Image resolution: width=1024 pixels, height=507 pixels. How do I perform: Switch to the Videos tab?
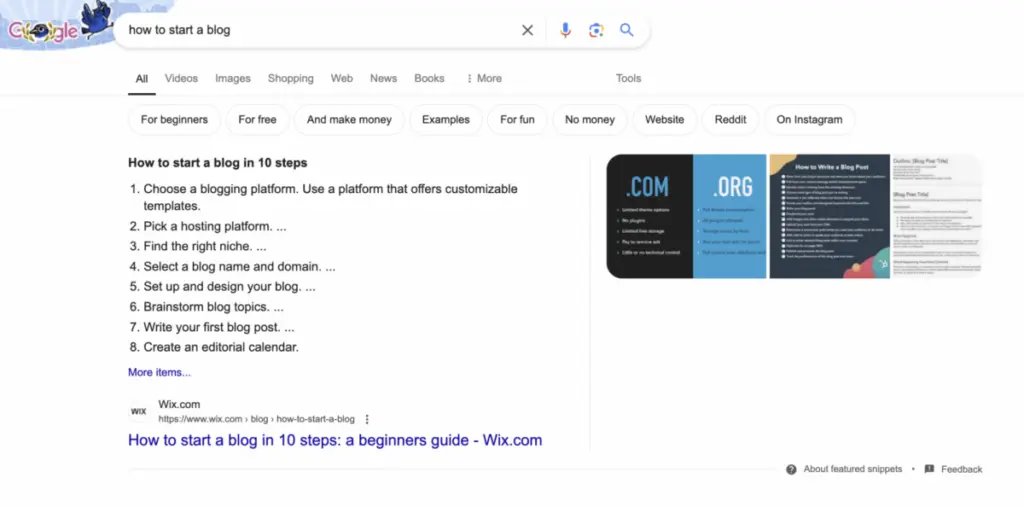pos(181,78)
